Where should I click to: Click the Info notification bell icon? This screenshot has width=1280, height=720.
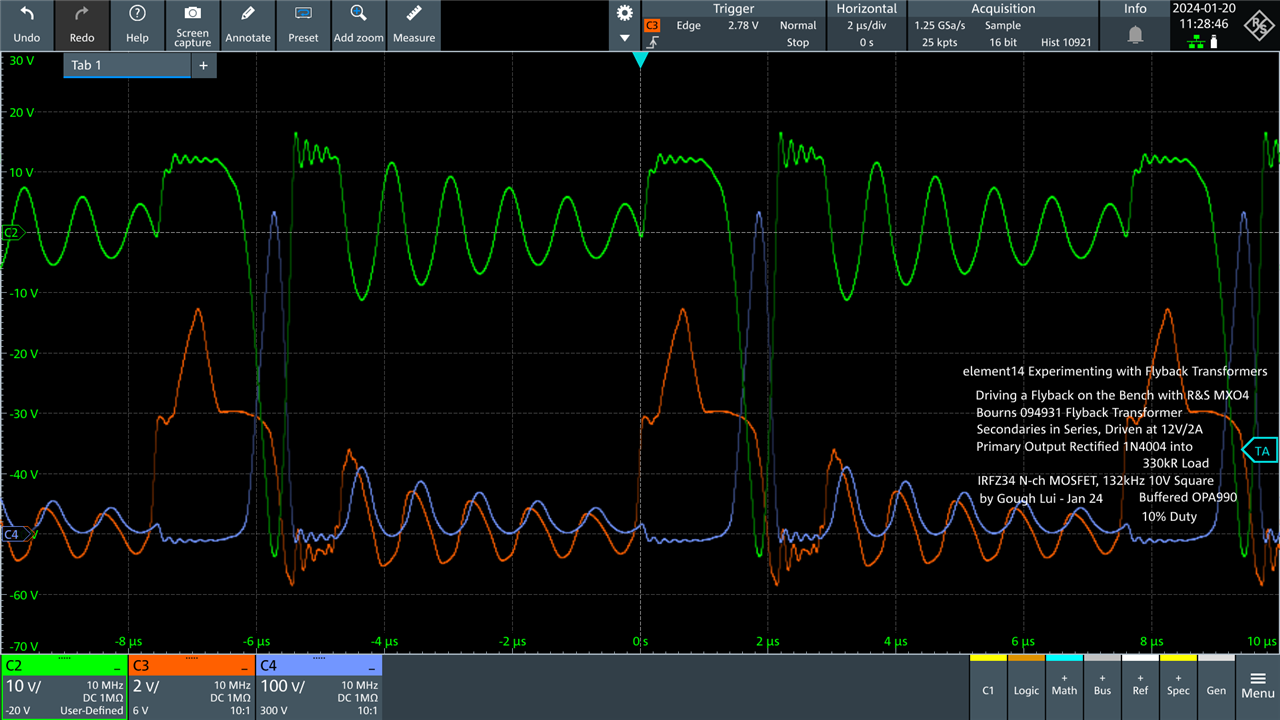[x=1135, y=35]
